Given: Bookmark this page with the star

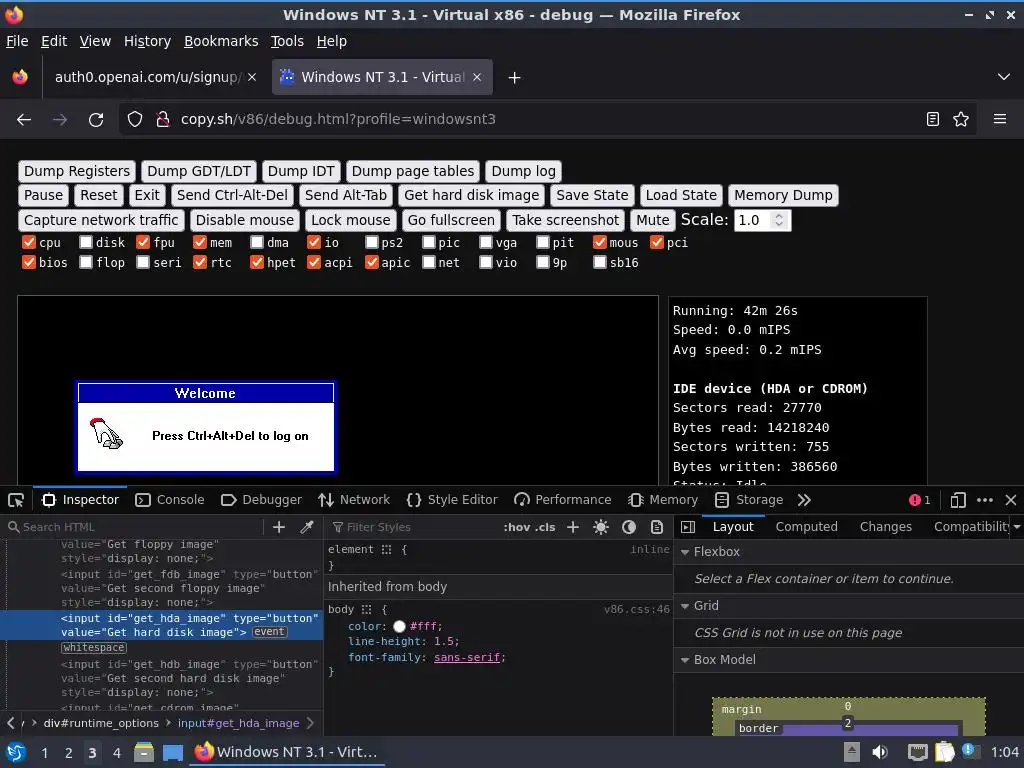Looking at the screenshot, I should tap(961, 120).
